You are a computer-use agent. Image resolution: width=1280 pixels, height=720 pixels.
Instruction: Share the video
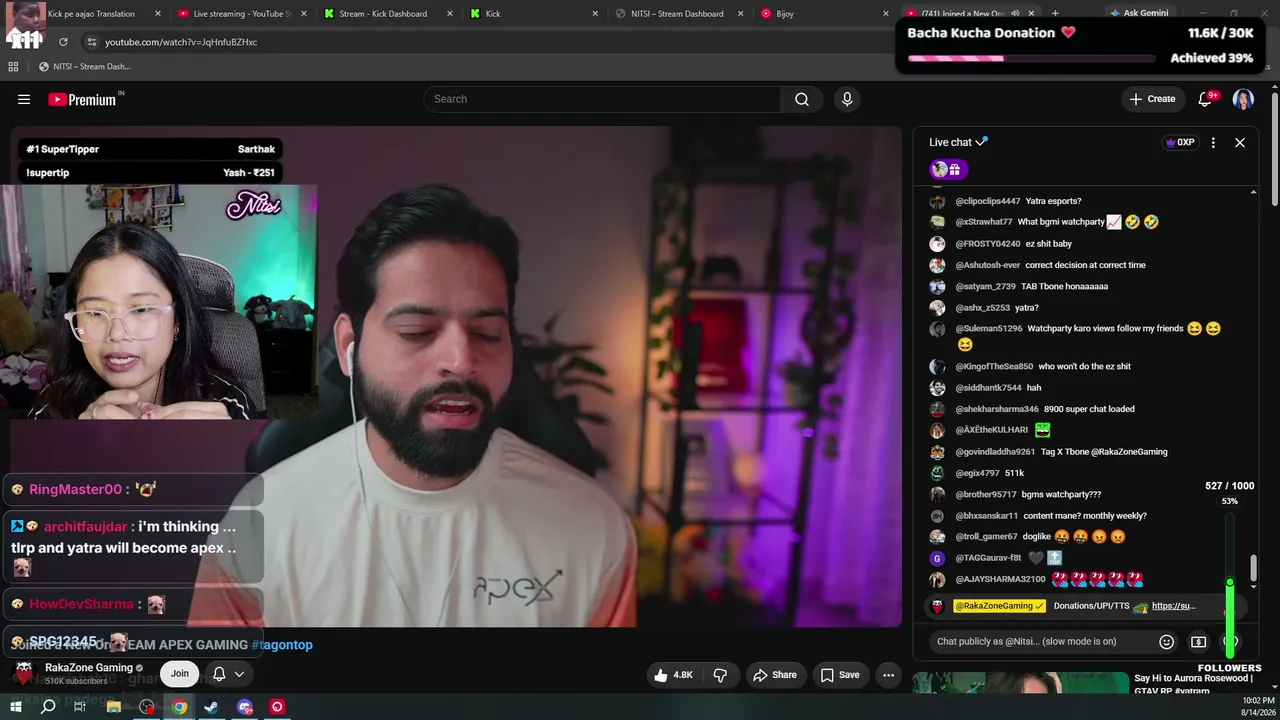(x=775, y=675)
